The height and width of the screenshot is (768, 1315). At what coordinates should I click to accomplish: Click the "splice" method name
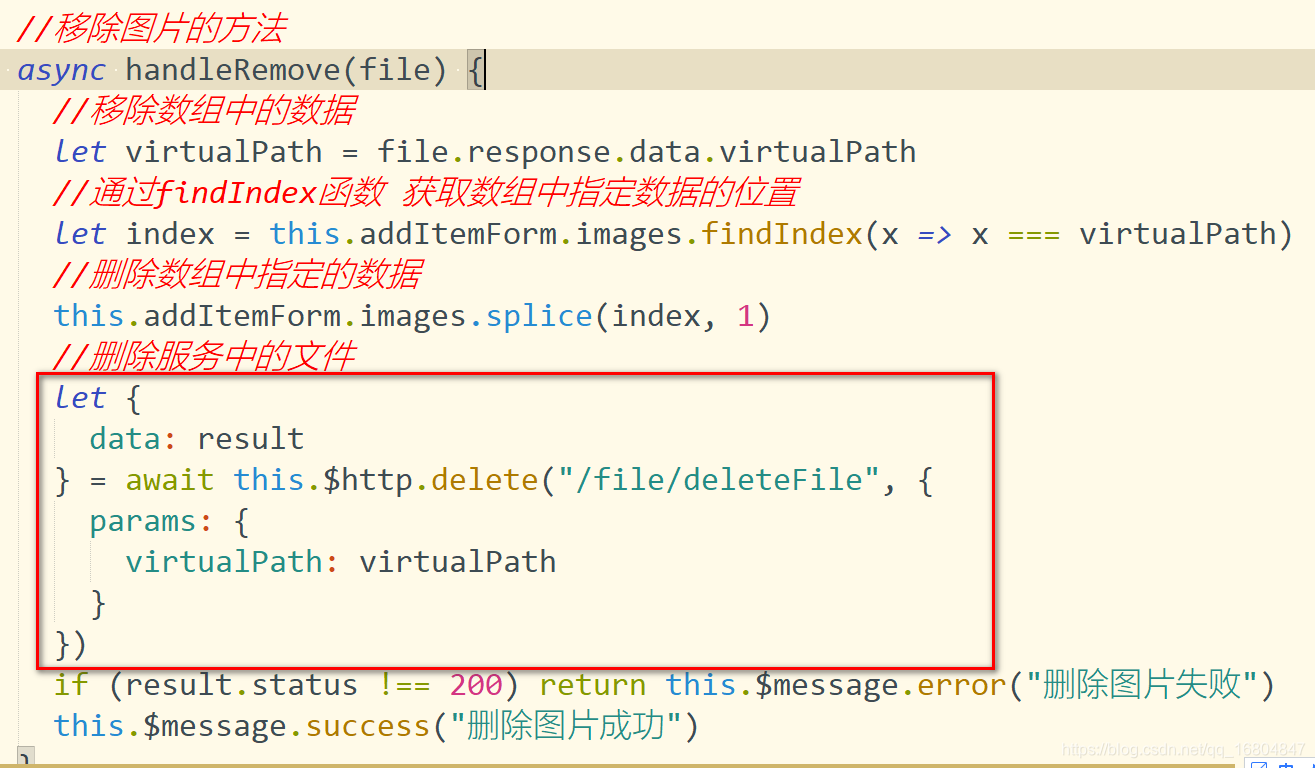[539, 316]
